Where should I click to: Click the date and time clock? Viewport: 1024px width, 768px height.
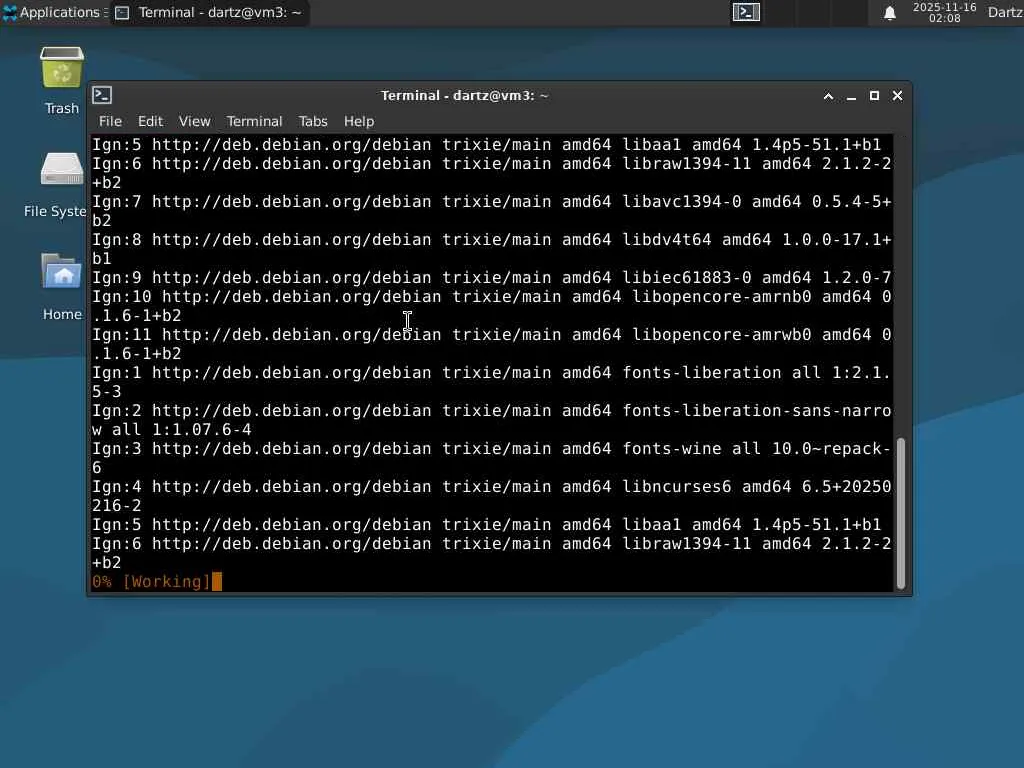point(944,12)
